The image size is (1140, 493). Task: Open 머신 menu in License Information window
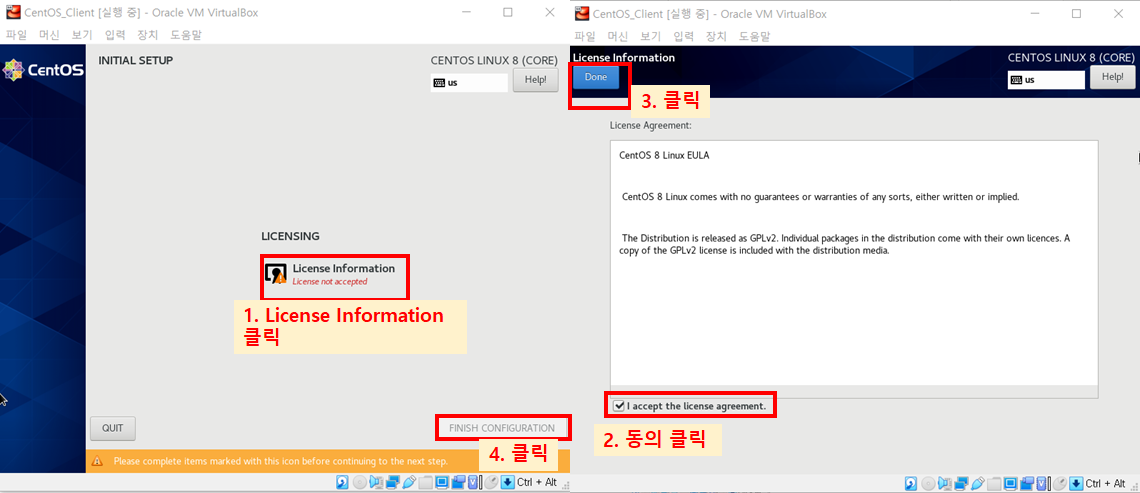pos(617,36)
